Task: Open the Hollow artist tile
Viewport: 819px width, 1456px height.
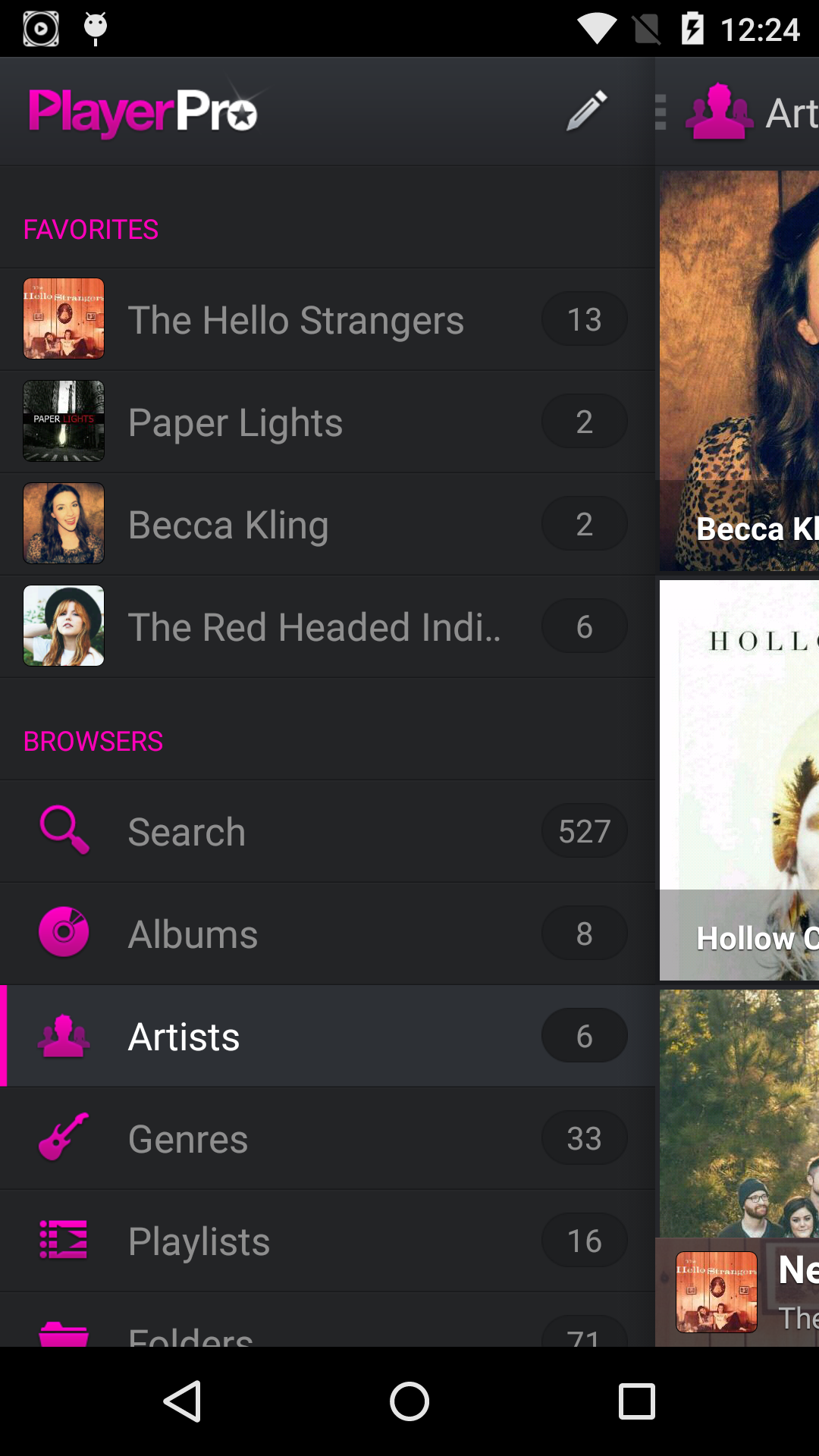Action: tap(739, 780)
